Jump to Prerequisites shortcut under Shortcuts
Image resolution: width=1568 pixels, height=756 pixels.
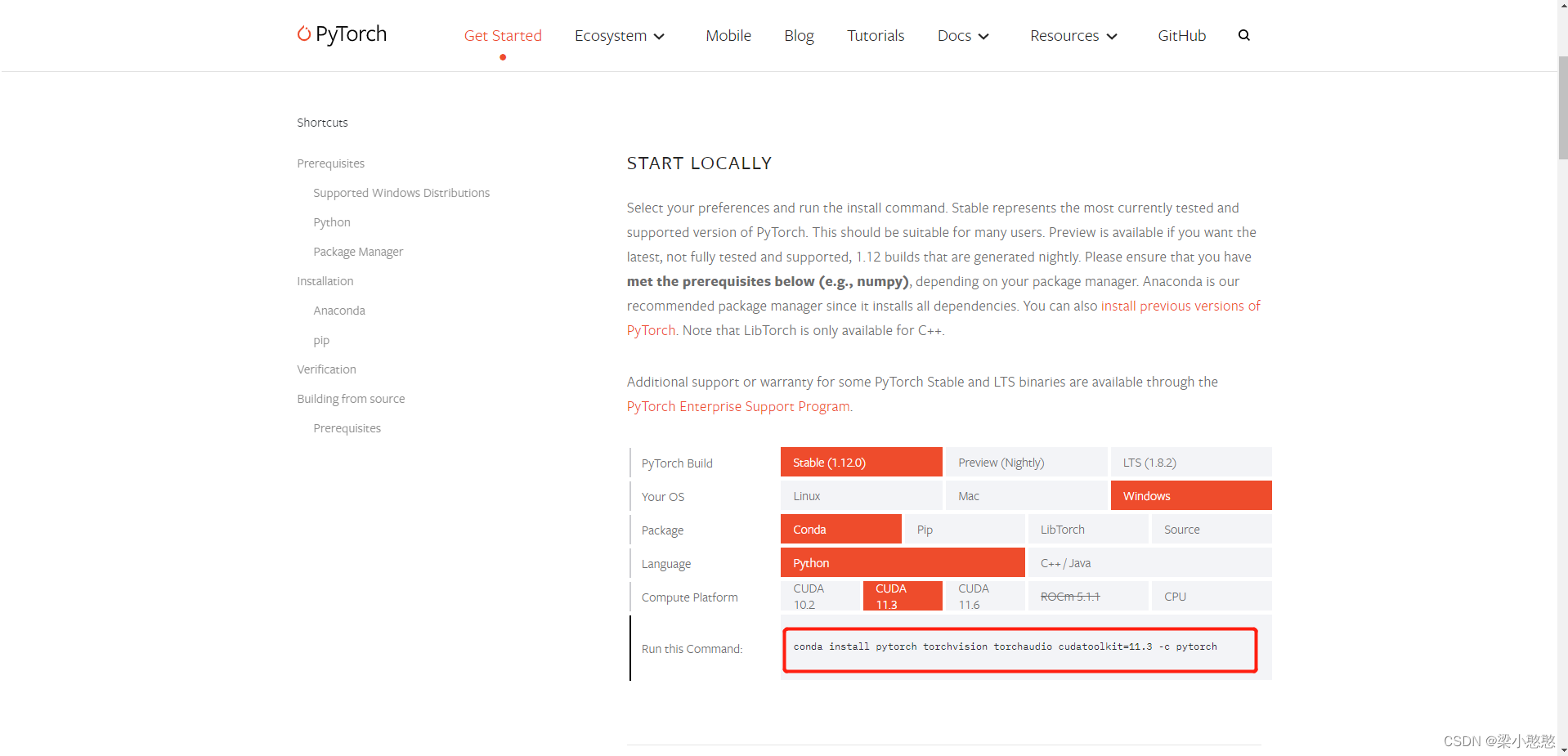(330, 163)
